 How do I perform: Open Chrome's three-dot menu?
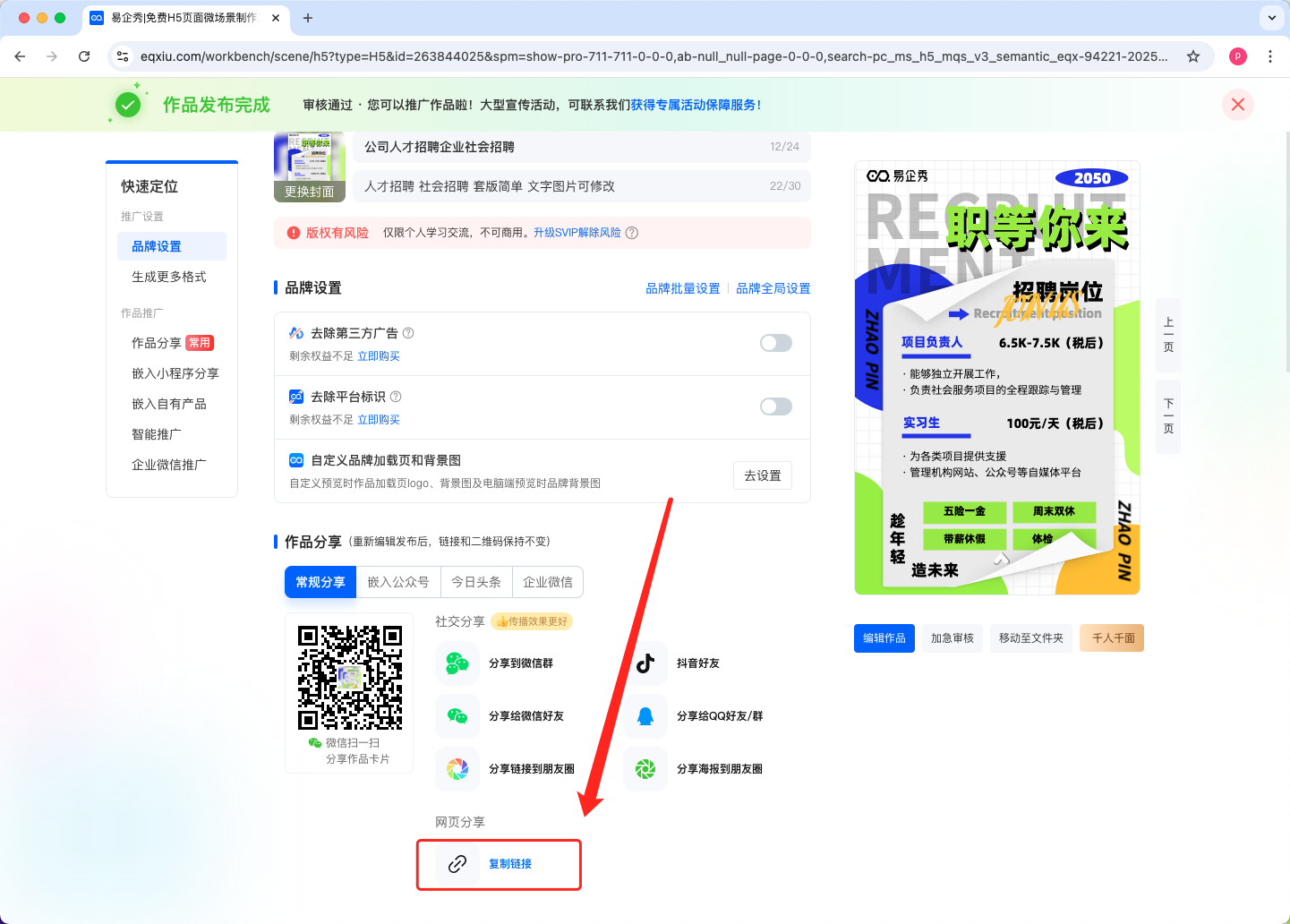click(x=1269, y=56)
